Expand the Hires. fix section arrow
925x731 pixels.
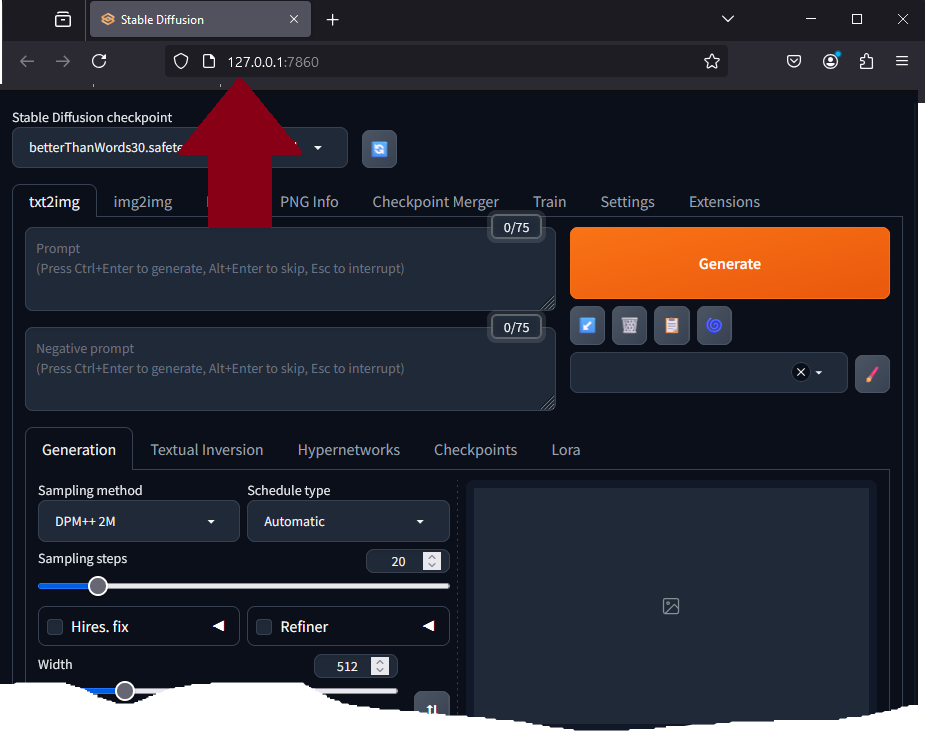[219, 626]
